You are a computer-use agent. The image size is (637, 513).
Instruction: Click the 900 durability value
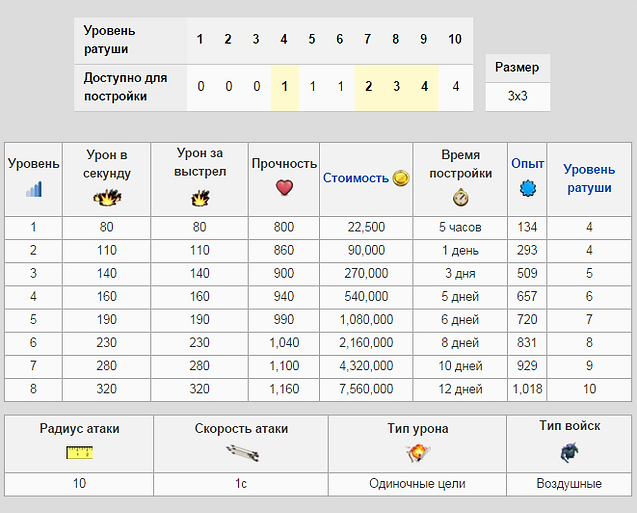pos(284,273)
